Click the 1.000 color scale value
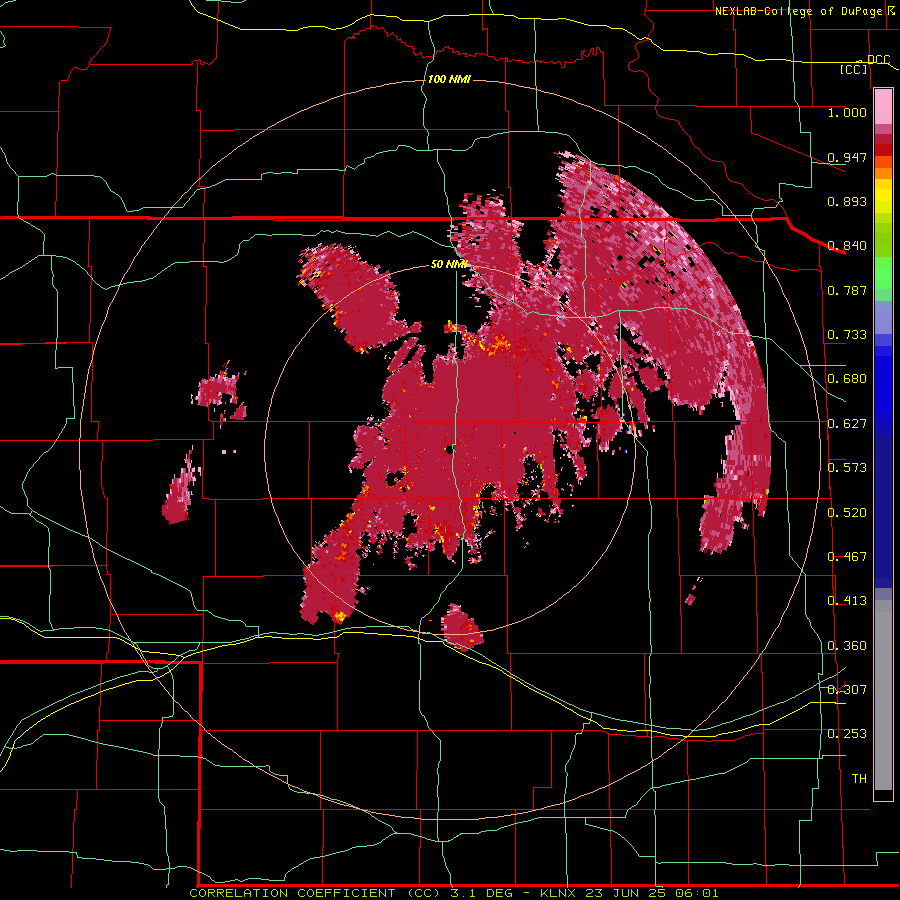This screenshot has height=900, width=900. tap(847, 112)
